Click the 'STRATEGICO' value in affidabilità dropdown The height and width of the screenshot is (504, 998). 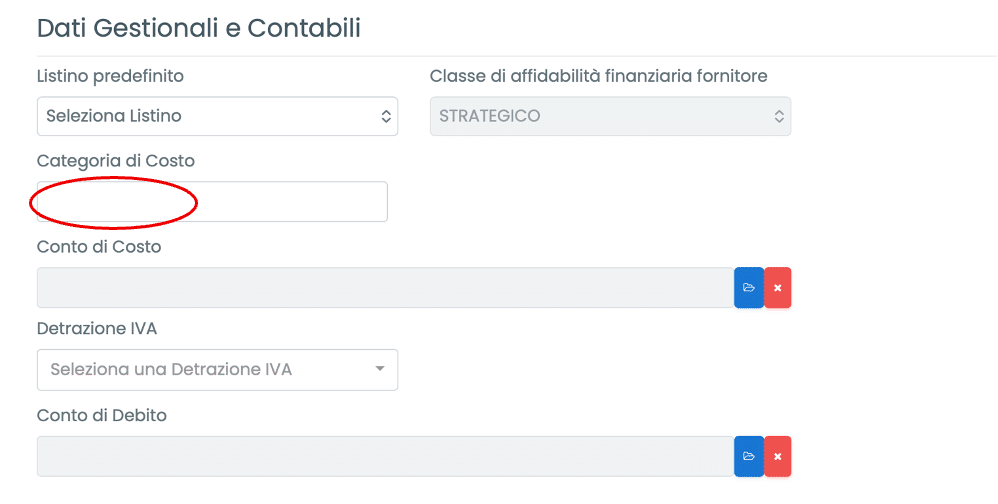pyautogui.click(x=490, y=116)
